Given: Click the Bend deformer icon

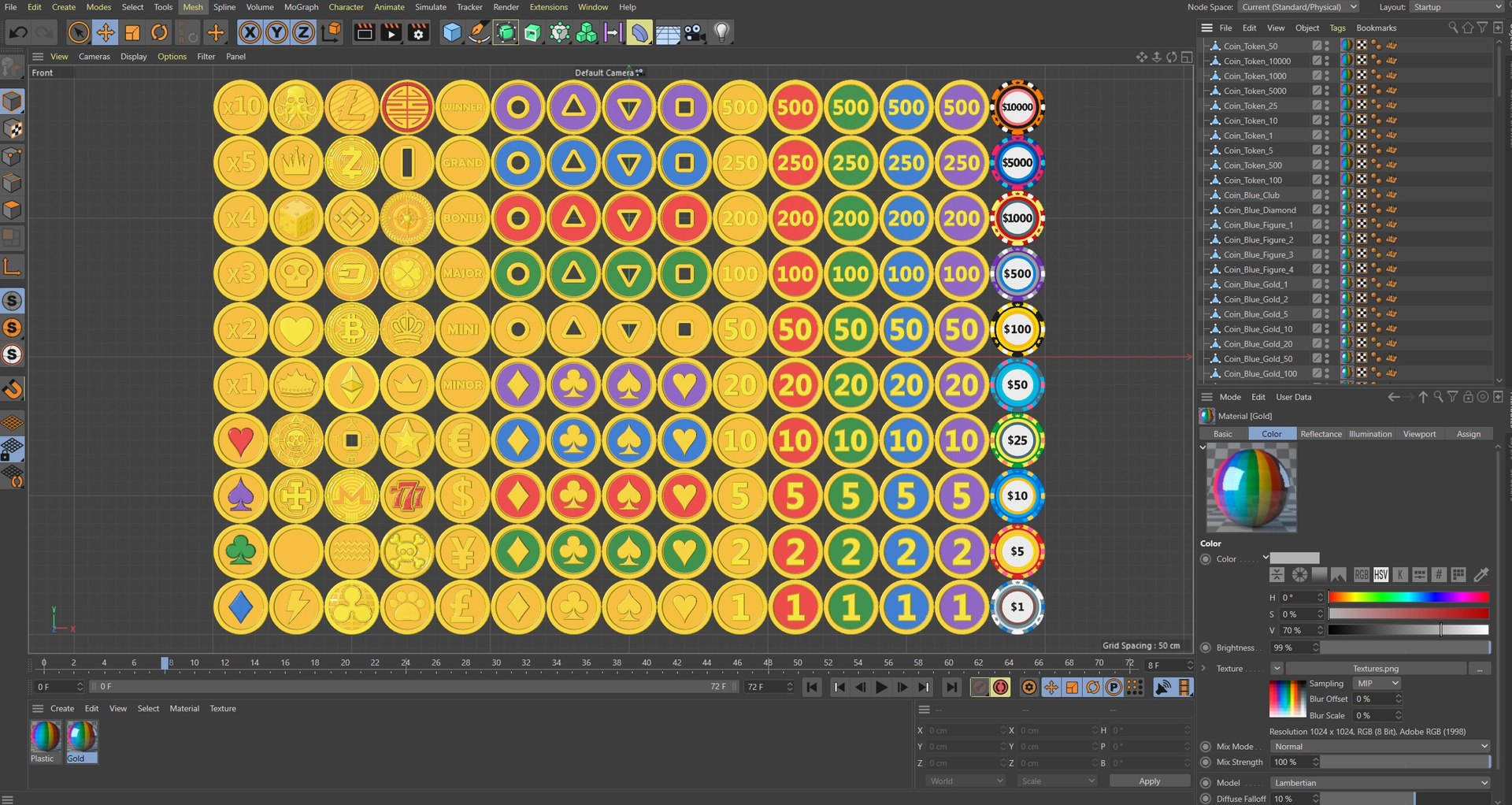Looking at the screenshot, I should point(640,32).
